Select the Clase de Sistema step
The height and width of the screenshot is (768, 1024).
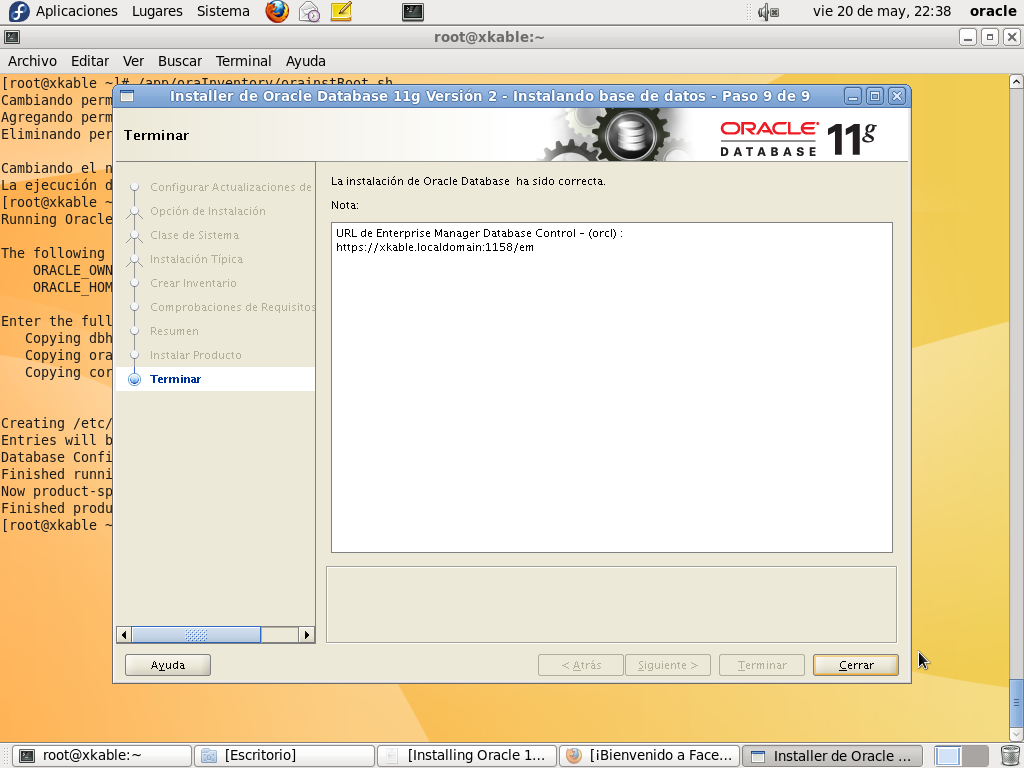(194, 235)
